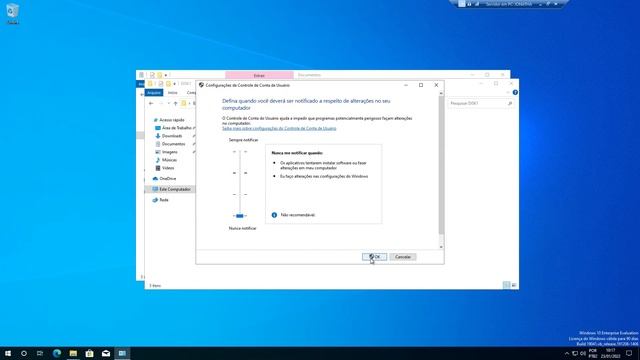Open File Explorer from the taskbar
Screen dimensions: 640x360
pos(73,353)
